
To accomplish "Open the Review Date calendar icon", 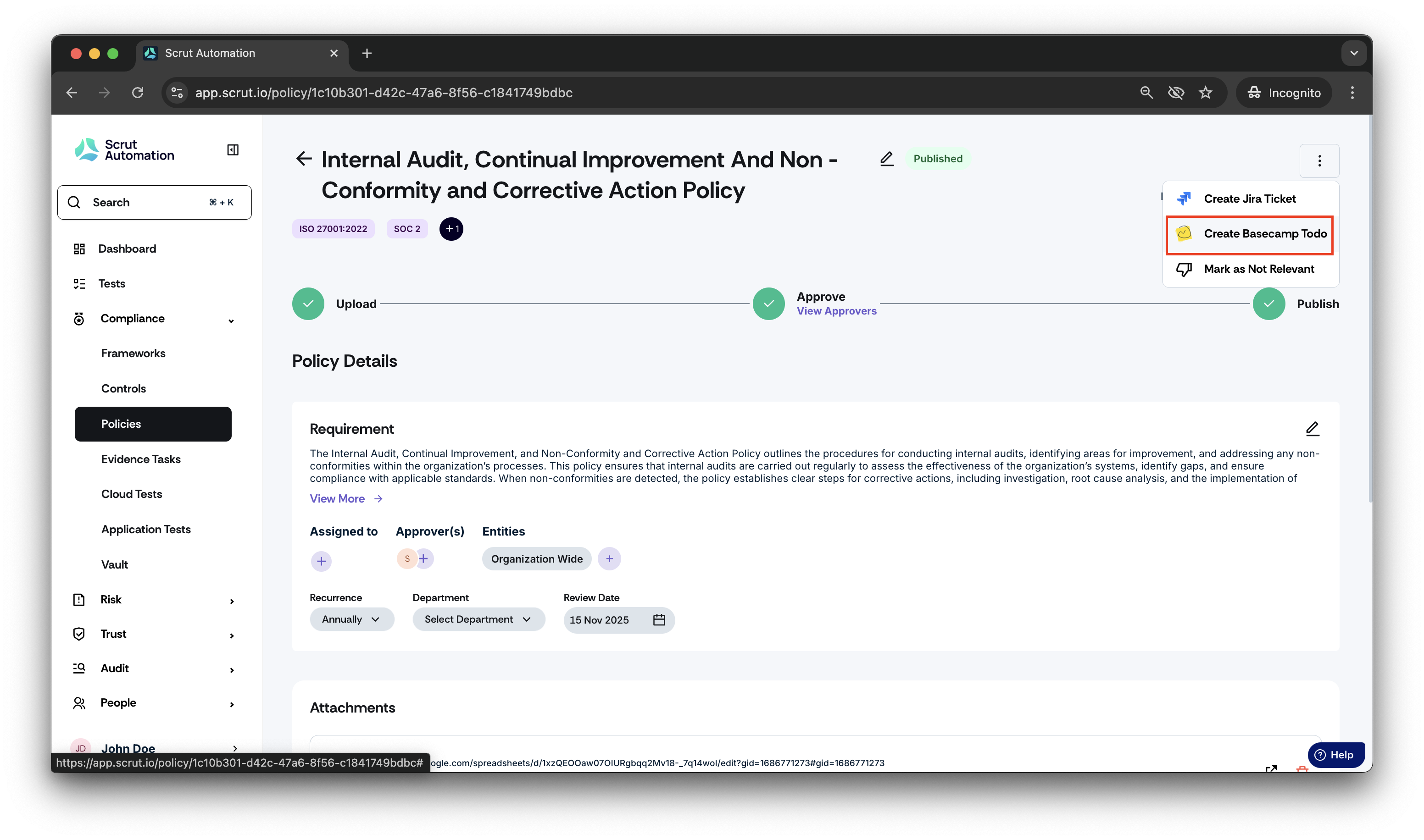I will click(x=659, y=620).
